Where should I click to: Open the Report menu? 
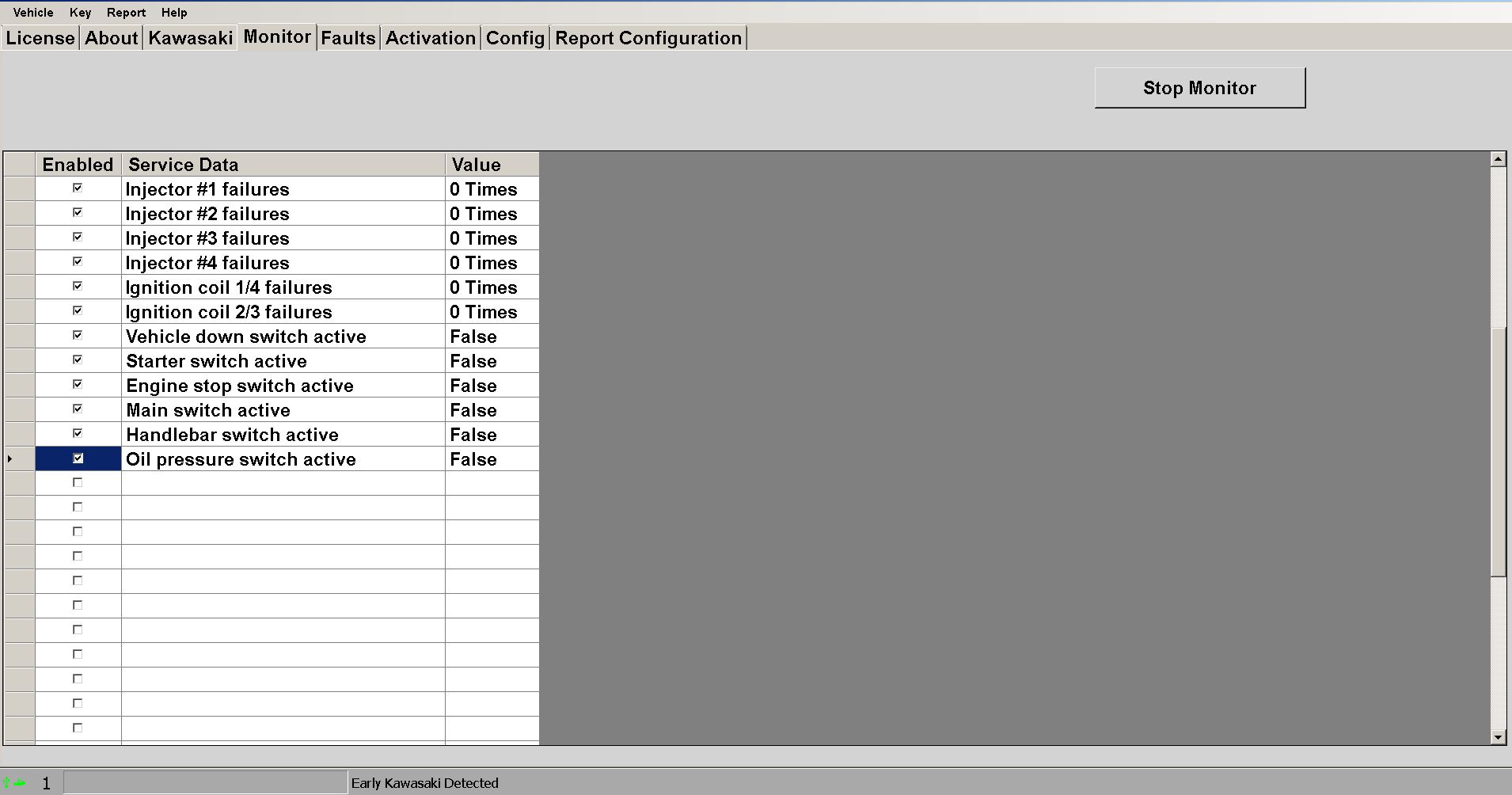(x=127, y=13)
